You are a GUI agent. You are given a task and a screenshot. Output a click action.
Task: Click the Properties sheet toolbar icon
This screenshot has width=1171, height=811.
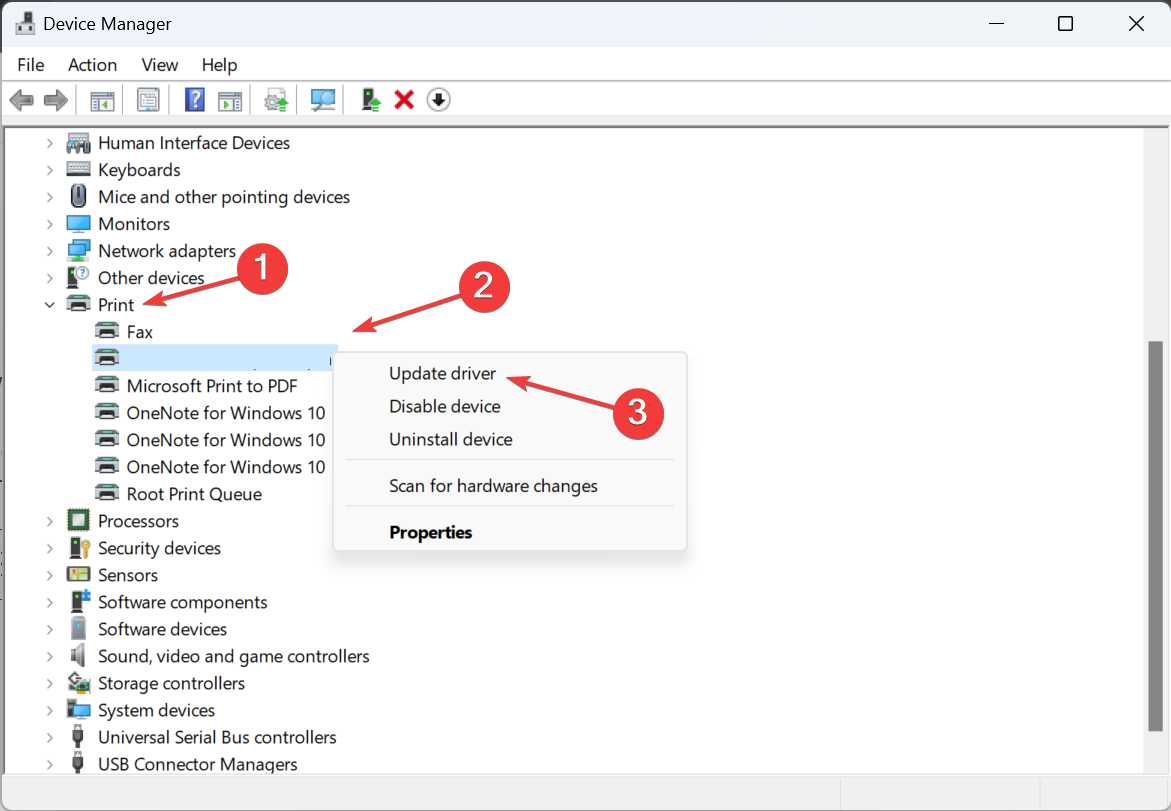[x=148, y=99]
